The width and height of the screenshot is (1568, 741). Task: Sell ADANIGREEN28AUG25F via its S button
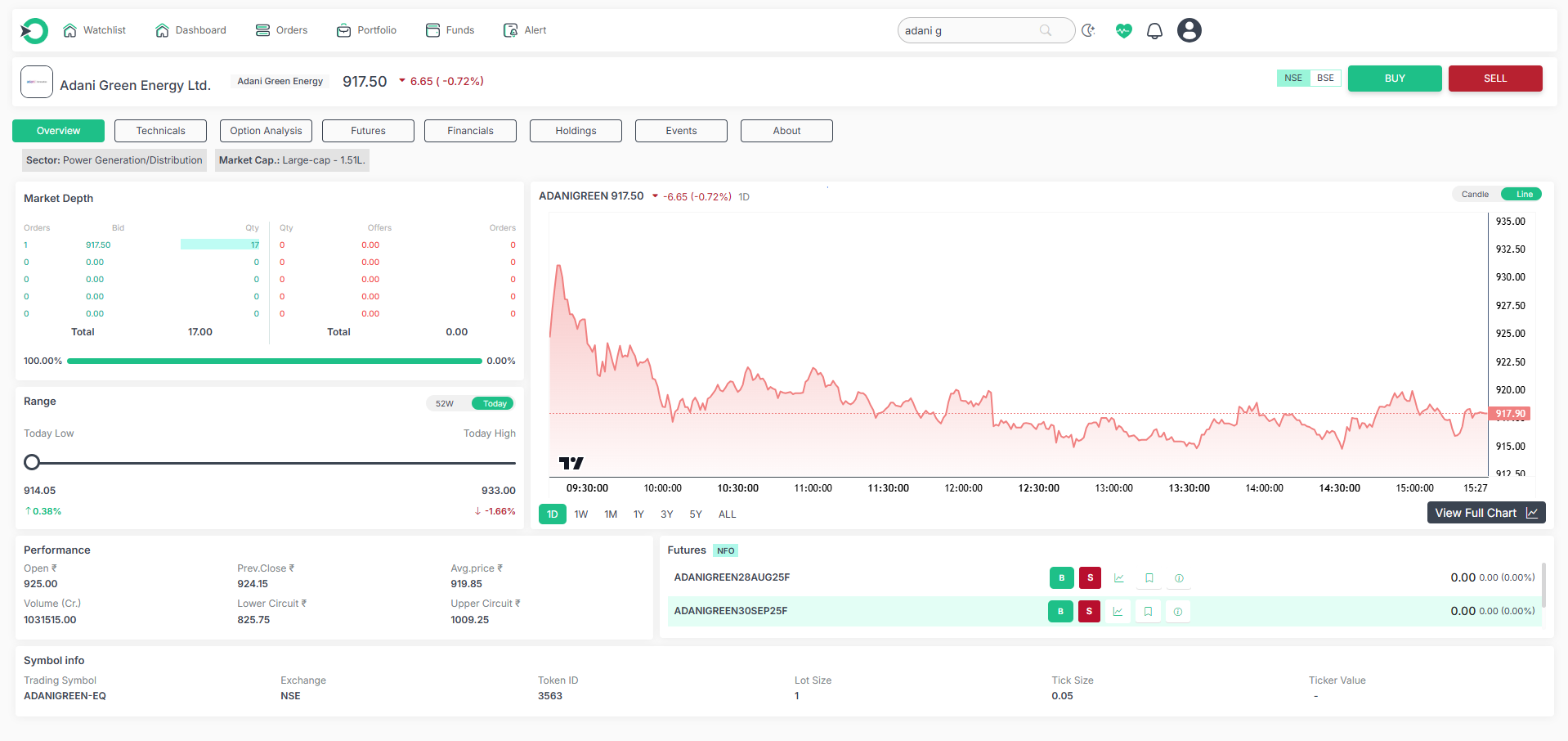point(1090,578)
